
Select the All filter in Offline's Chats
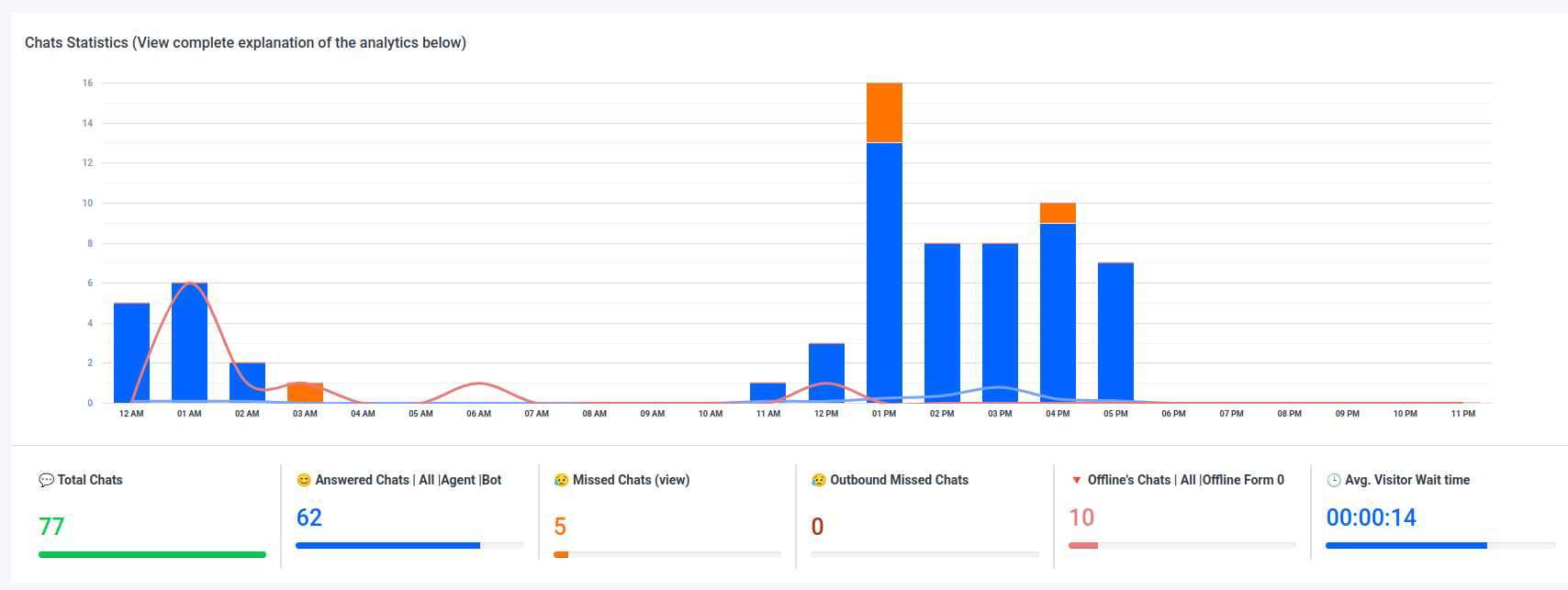click(x=1188, y=480)
